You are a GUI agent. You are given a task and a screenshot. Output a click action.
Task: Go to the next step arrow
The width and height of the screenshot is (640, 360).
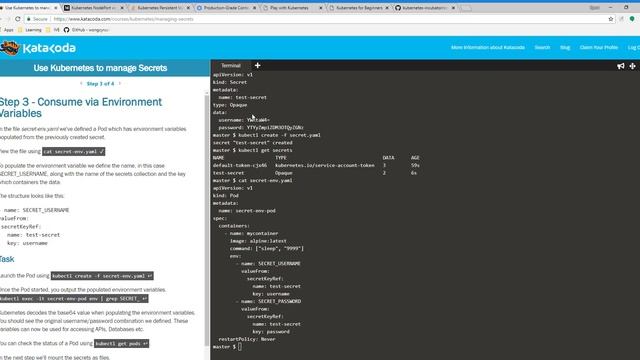click(x=120, y=84)
